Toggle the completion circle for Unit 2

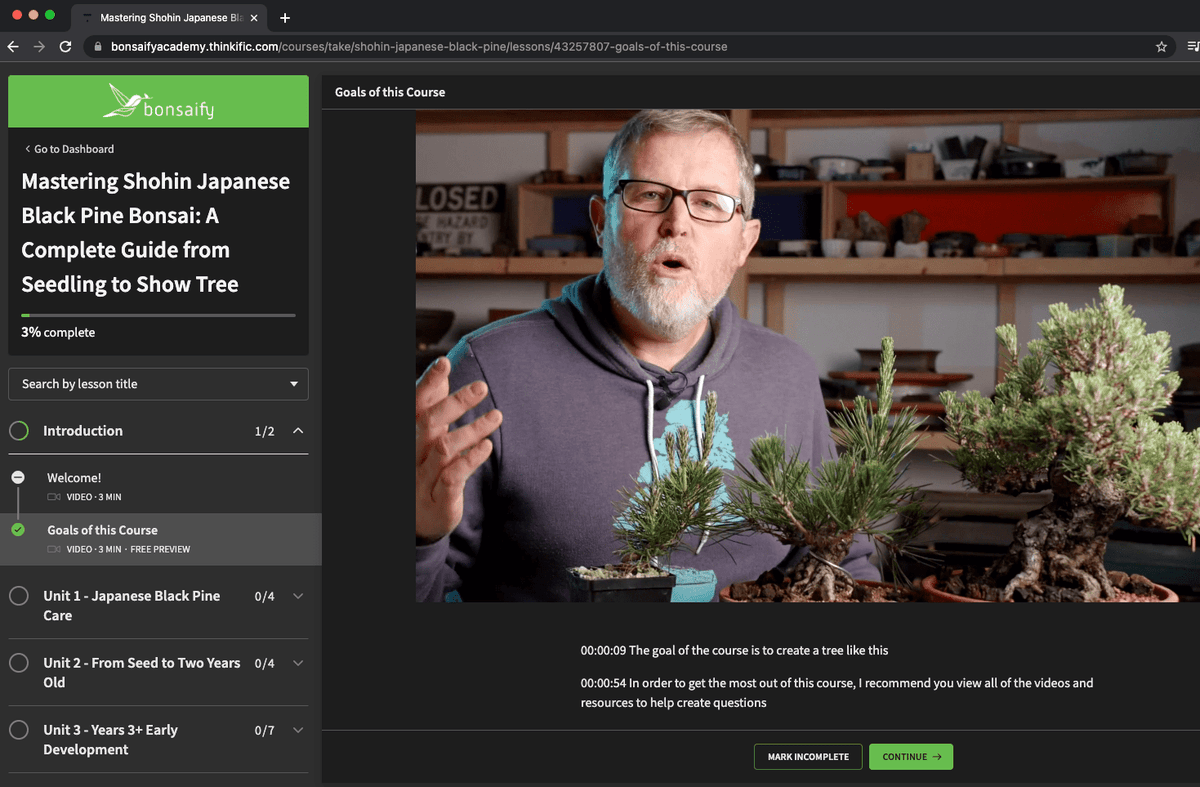pyautogui.click(x=17, y=662)
